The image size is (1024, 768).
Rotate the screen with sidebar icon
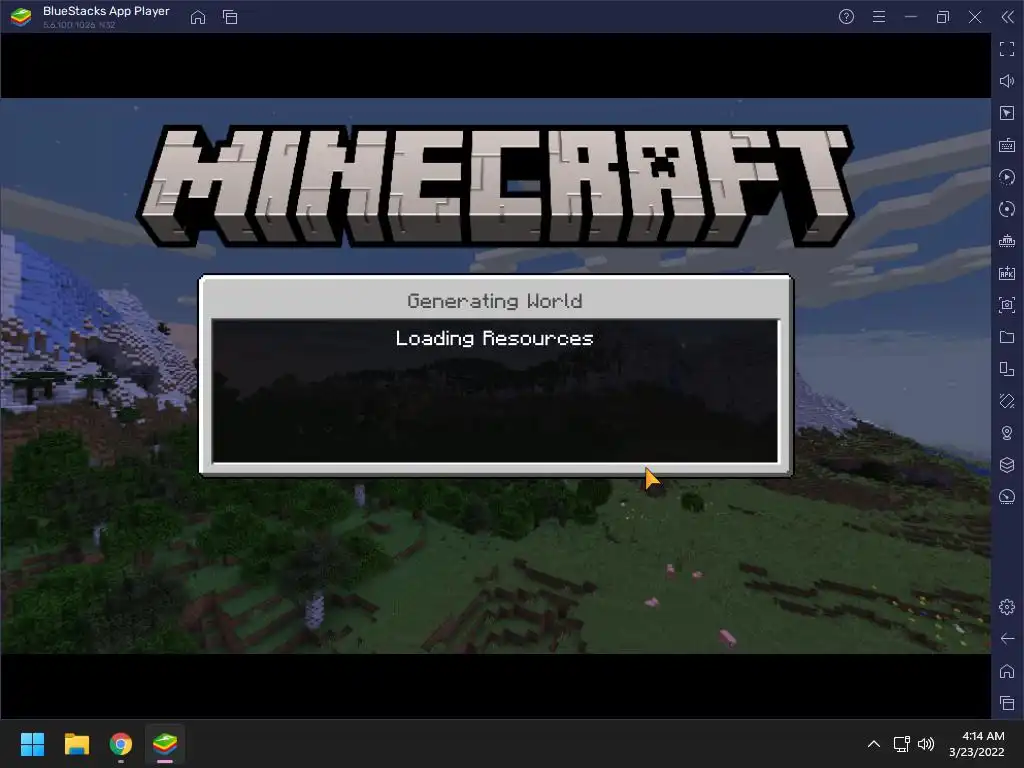1007,401
